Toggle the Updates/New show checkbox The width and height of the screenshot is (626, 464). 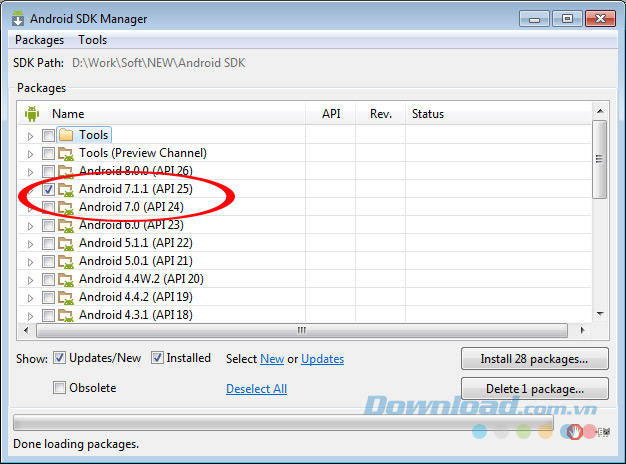(59, 358)
